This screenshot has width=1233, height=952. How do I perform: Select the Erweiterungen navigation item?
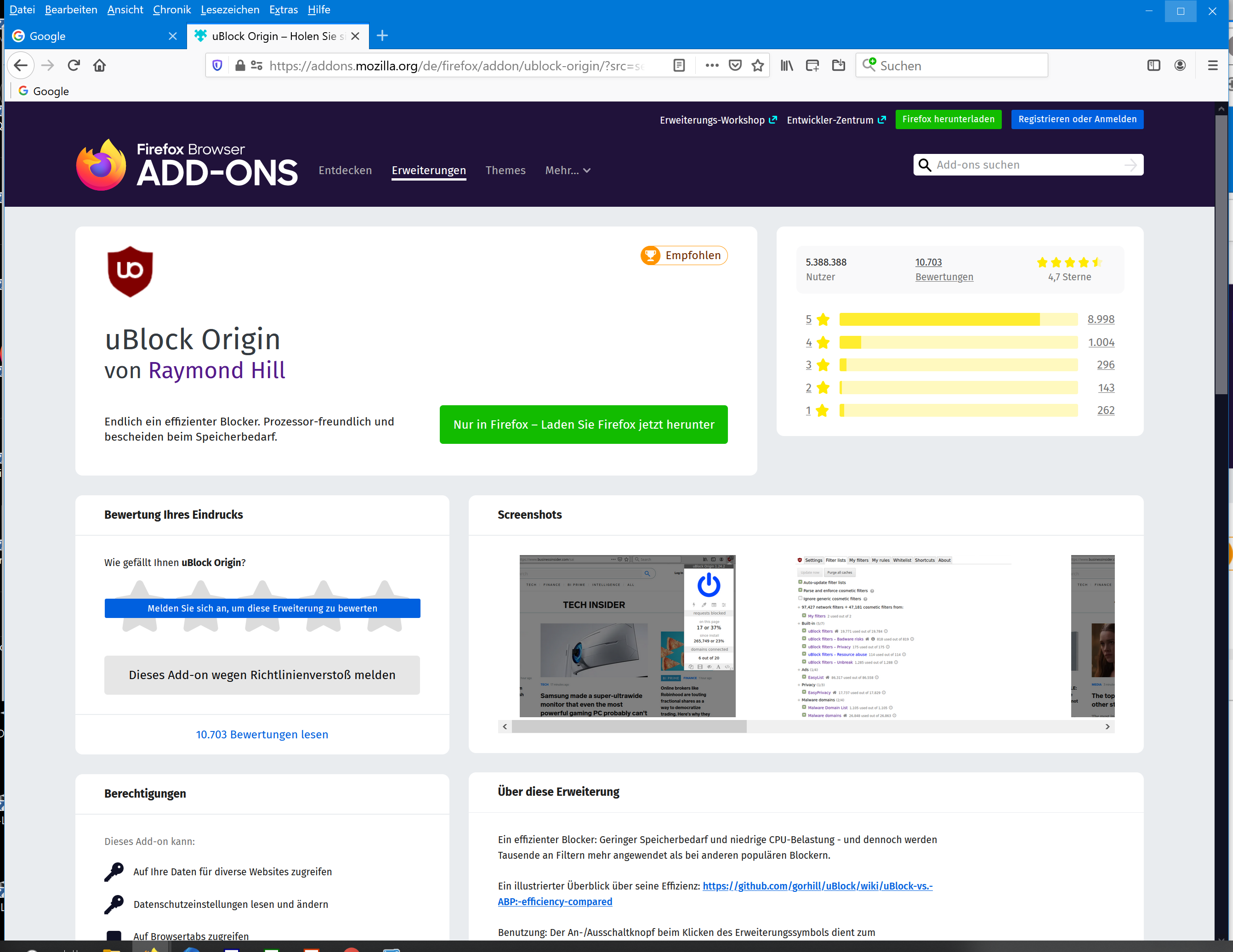(x=428, y=170)
